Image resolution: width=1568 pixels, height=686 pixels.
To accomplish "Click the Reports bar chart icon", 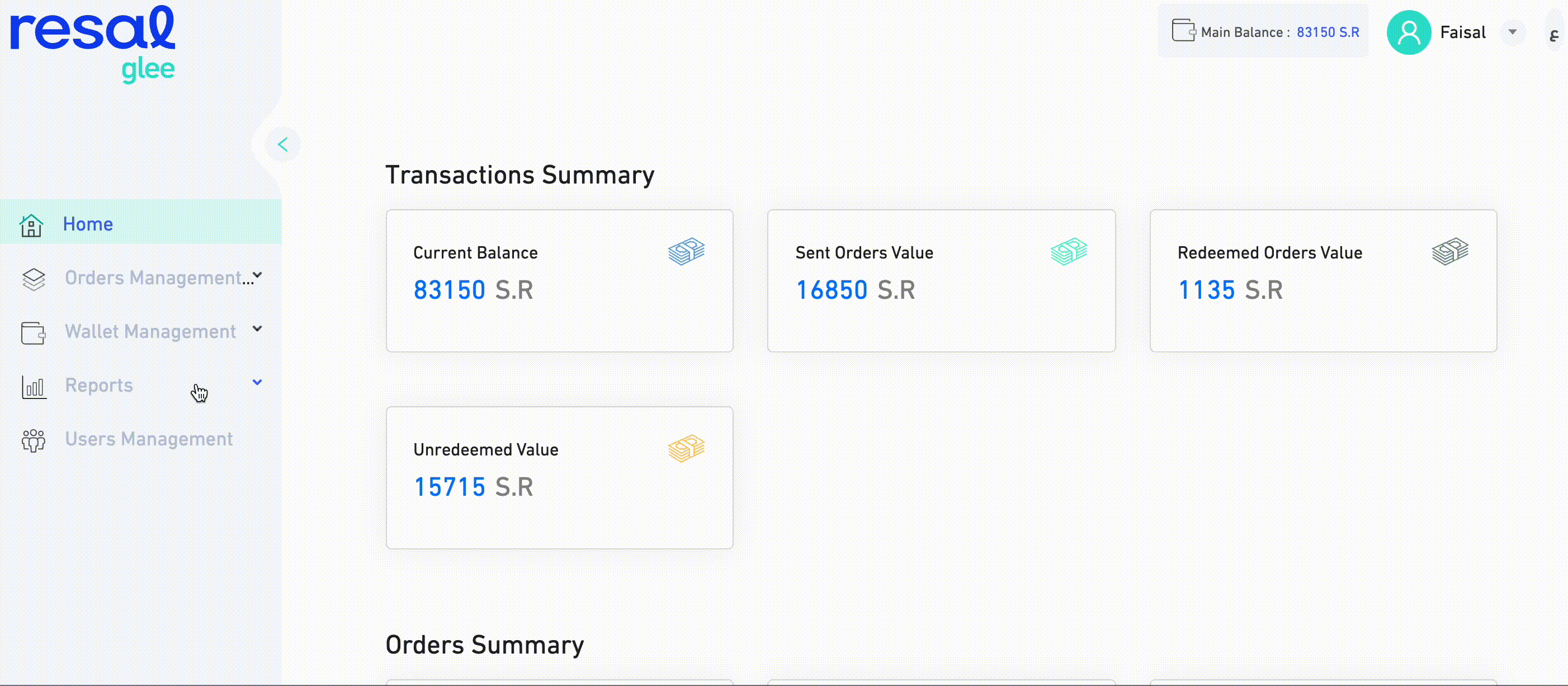I will 34,387.
